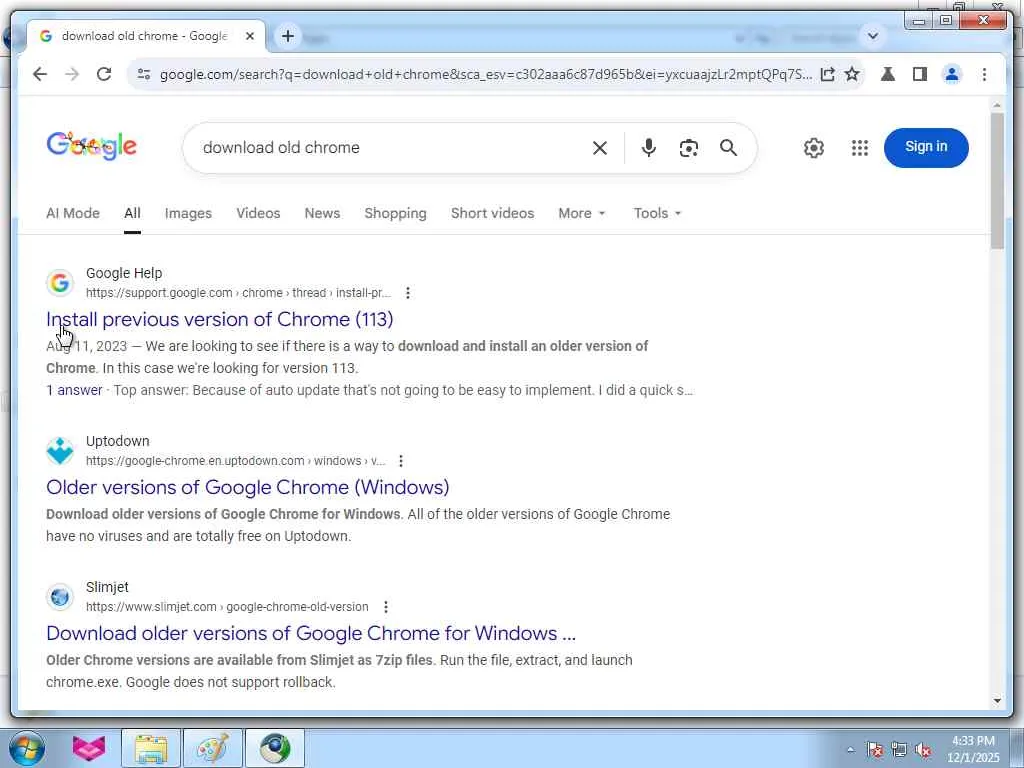Open the Windows Start menu

click(27, 748)
